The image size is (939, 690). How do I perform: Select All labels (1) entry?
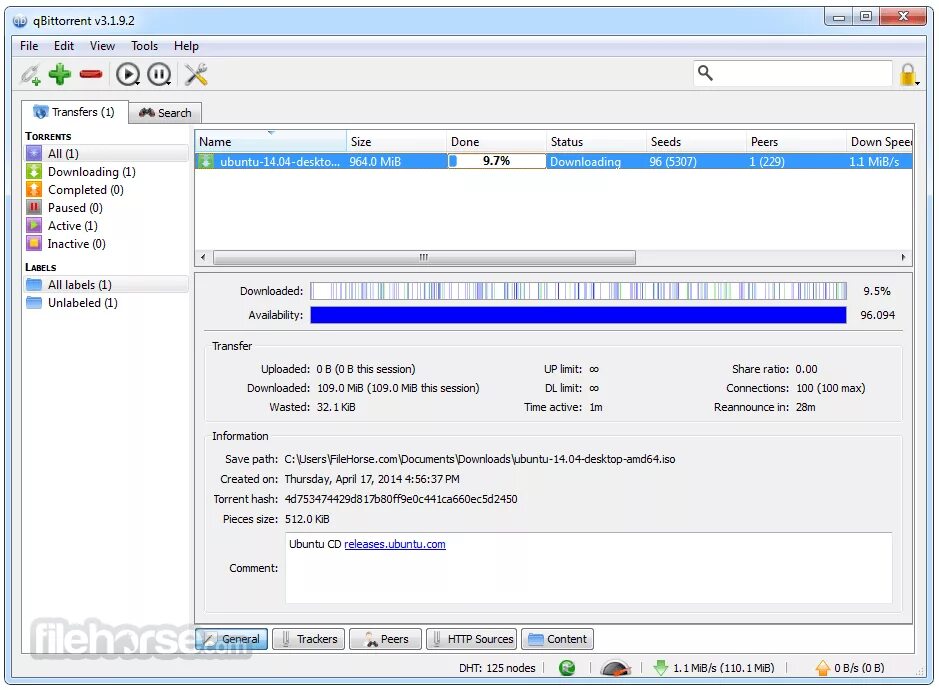[107, 285]
